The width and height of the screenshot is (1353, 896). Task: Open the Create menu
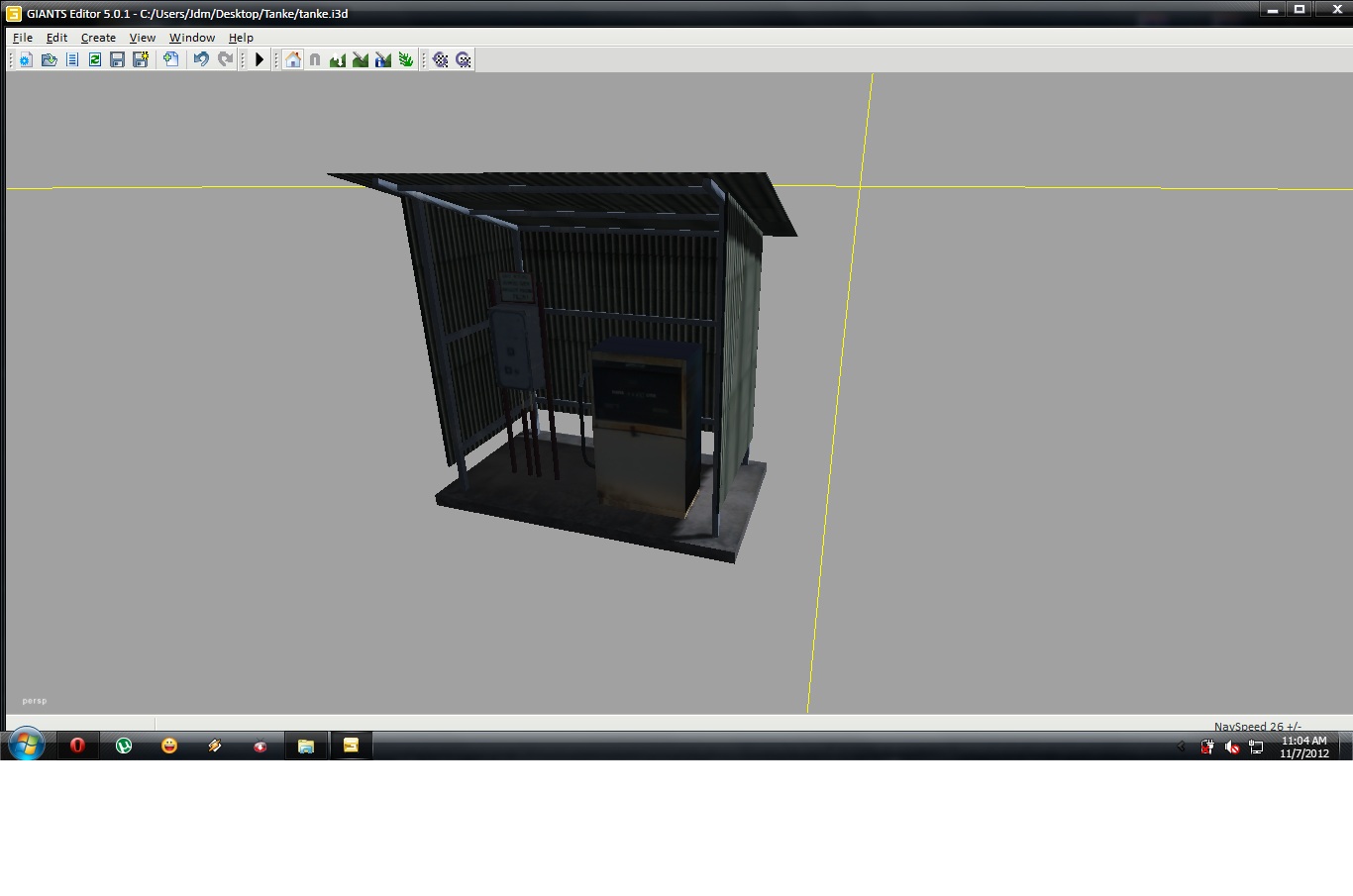98,38
